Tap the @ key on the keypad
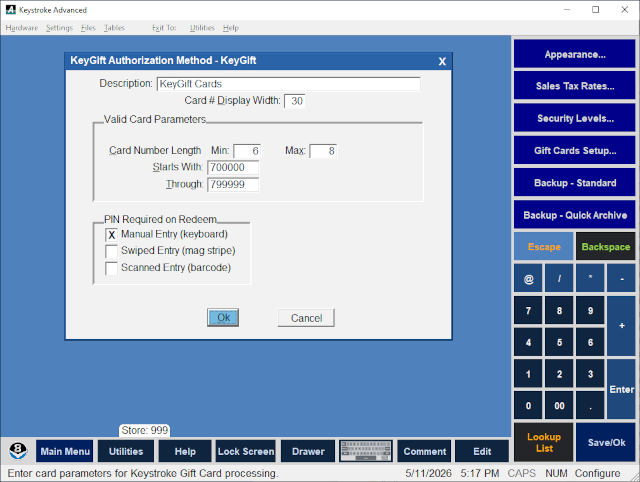The image size is (640, 482). point(528,278)
